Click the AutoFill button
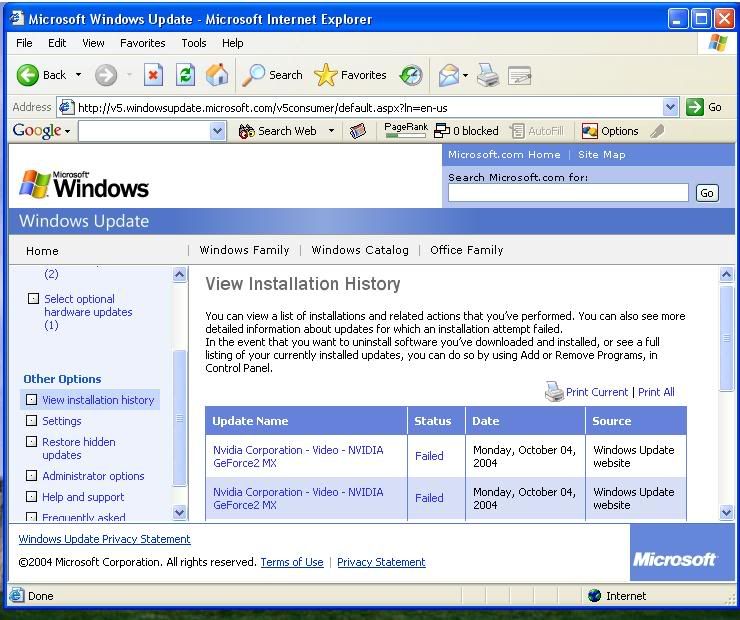This screenshot has width=740, height=620. pyautogui.click(x=537, y=131)
